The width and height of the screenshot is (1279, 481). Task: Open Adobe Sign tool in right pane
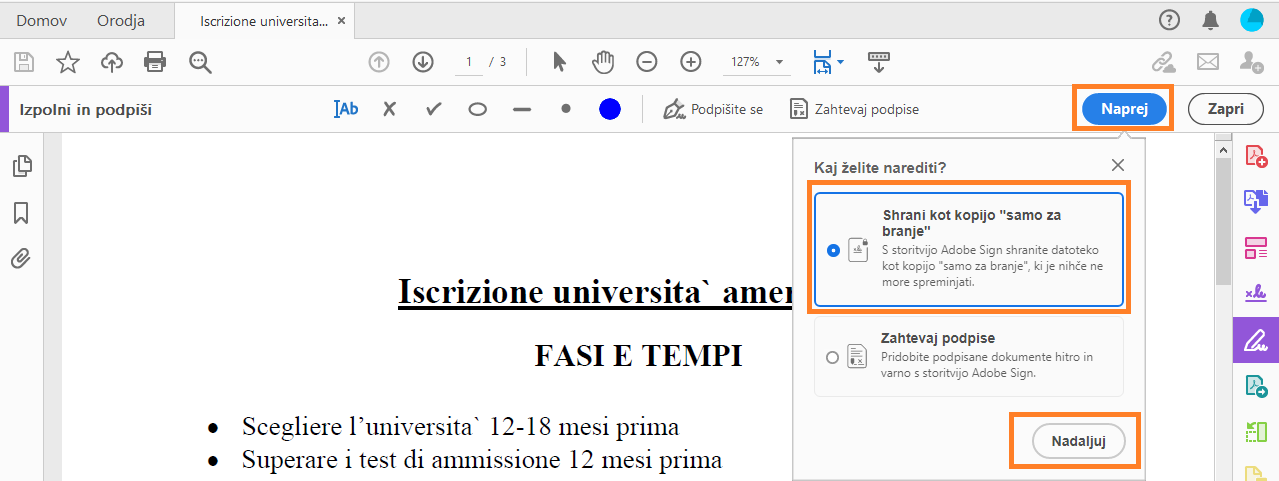click(1255, 293)
